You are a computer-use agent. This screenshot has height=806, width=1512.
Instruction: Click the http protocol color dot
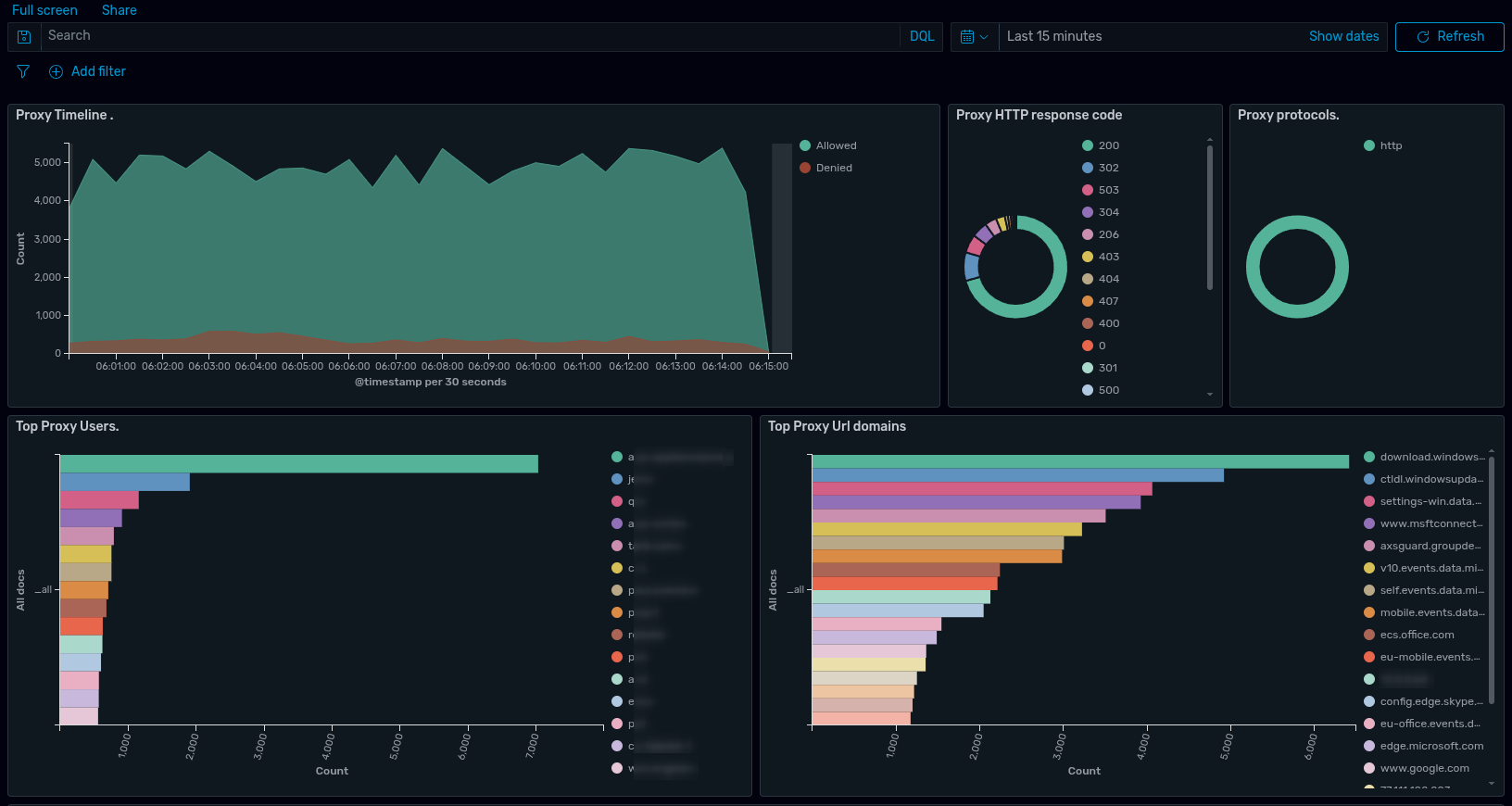(1369, 145)
